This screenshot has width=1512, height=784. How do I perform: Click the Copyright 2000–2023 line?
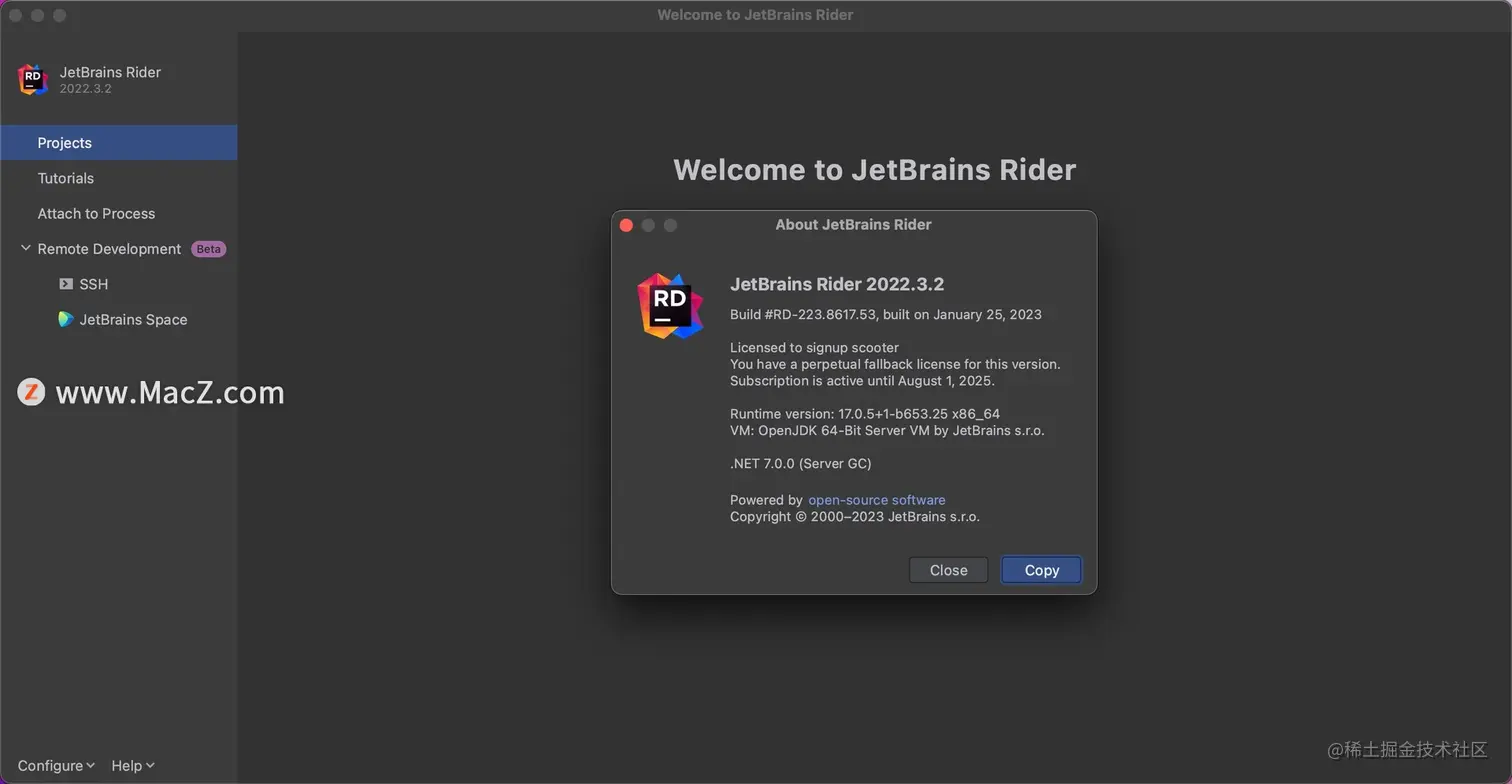(855, 517)
